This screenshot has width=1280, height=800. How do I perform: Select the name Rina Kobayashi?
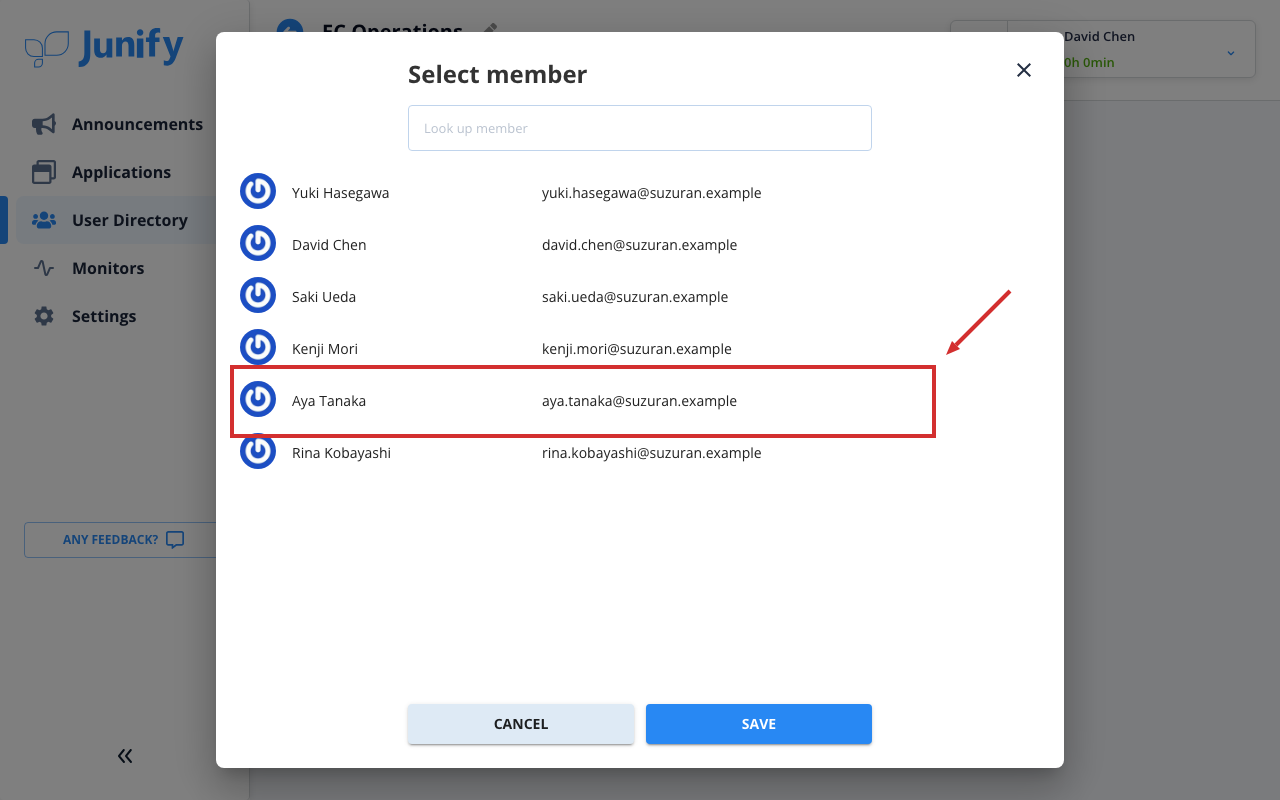tap(341, 453)
